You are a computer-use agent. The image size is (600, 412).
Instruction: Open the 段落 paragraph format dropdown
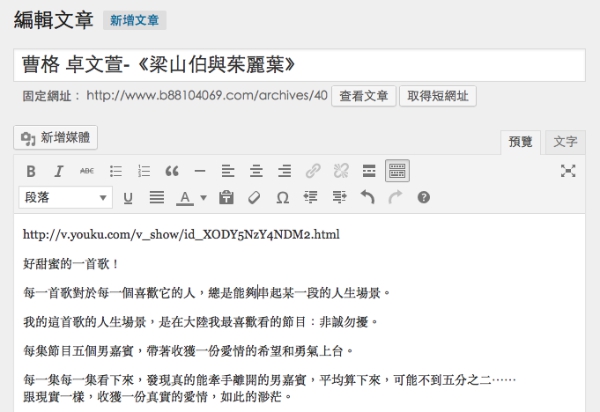[65, 197]
